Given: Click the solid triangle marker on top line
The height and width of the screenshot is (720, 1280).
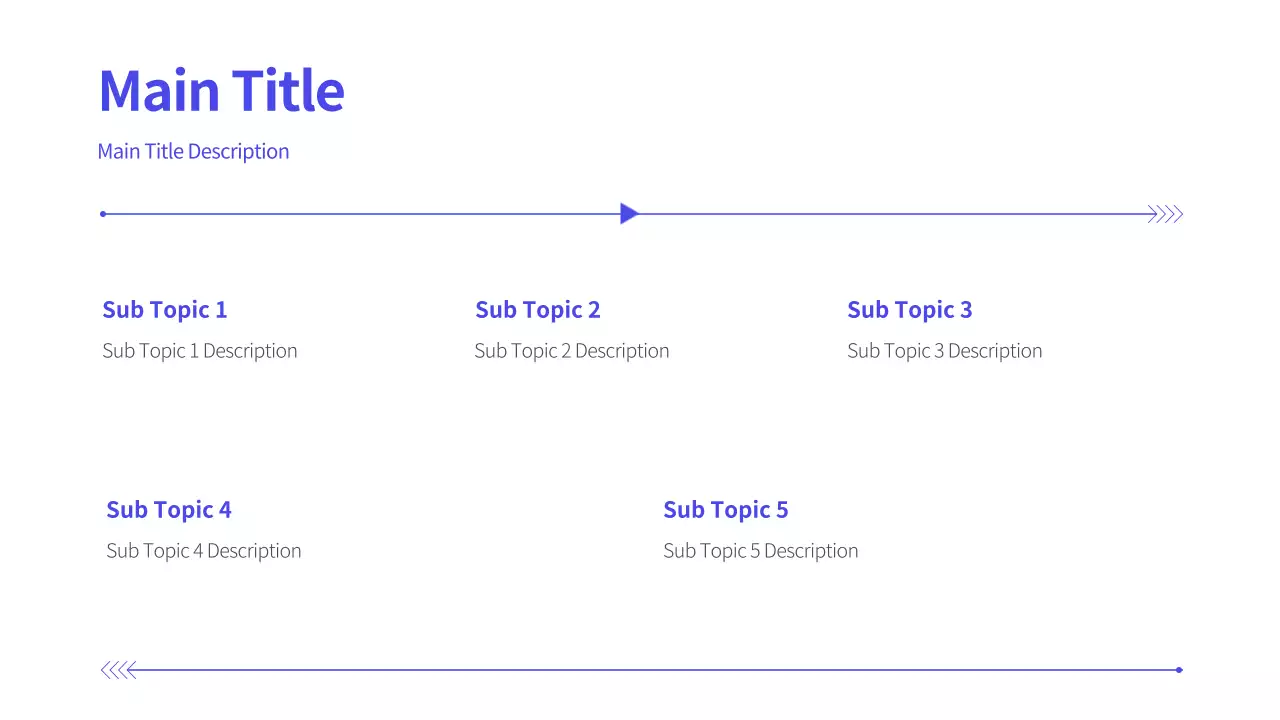Looking at the screenshot, I should point(628,213).
